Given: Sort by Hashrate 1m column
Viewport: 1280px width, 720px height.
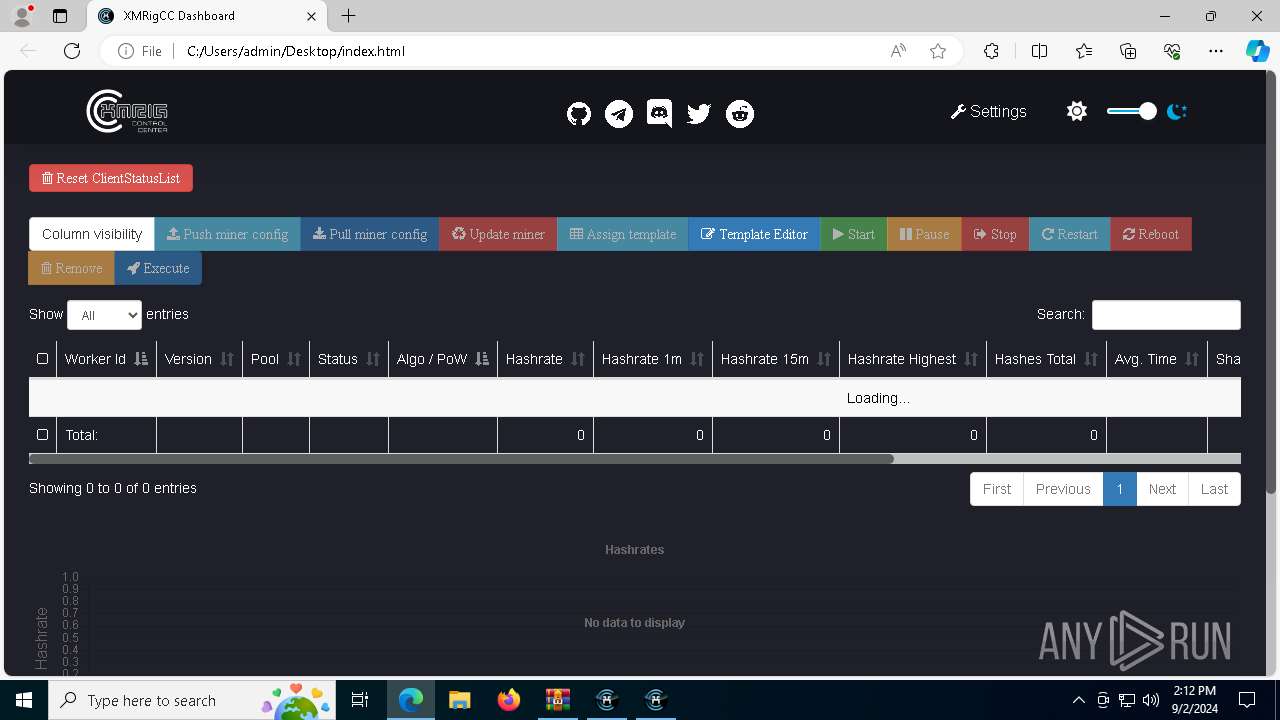Looking at the screenshot, I should [653, 359].
